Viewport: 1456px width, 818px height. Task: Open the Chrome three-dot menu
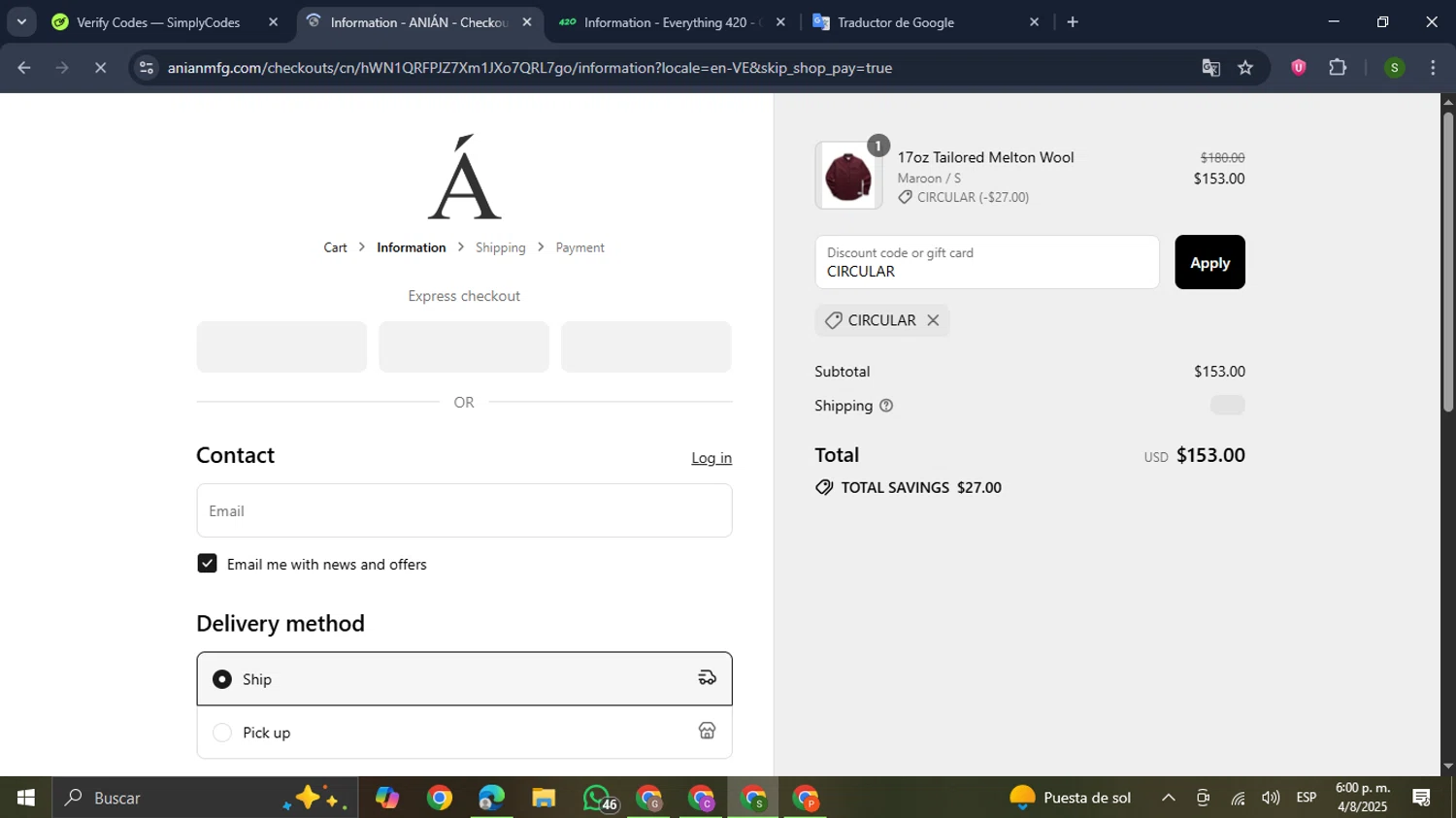1433,68
